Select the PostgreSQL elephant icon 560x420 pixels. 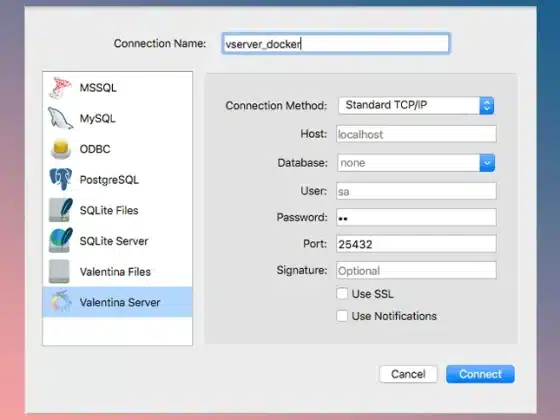pos(60,179)
